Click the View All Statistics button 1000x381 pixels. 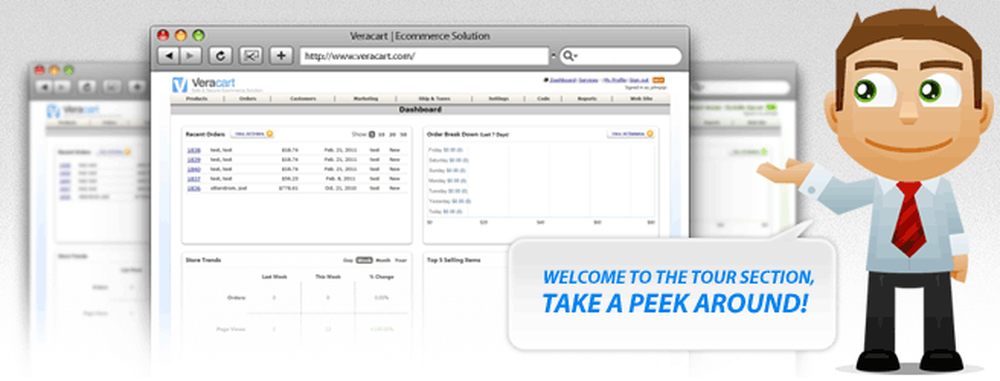(630, 134)
